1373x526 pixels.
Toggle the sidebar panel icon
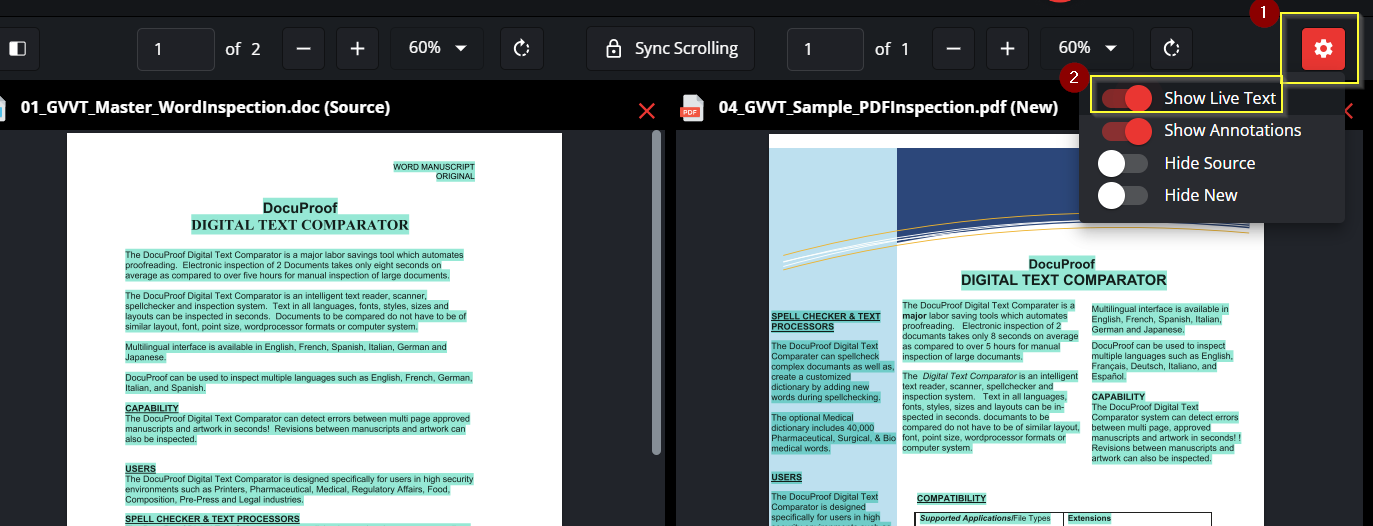17,49
